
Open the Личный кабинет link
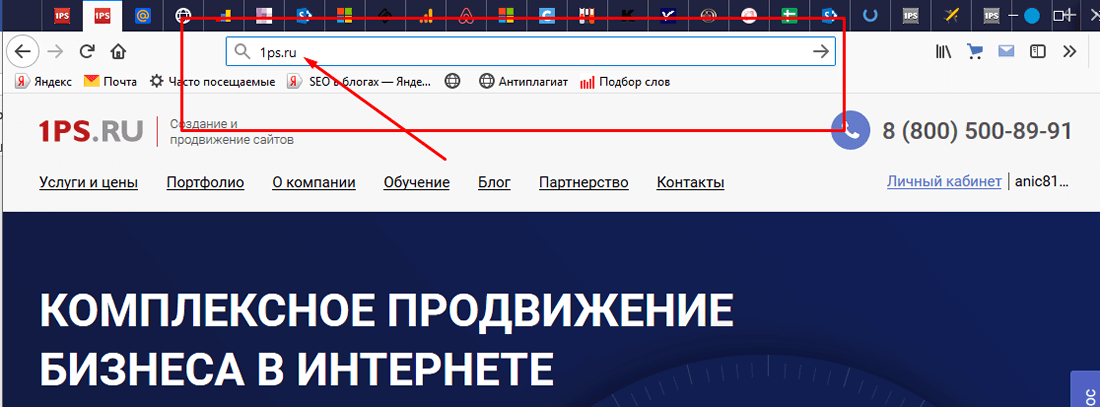tap(944, 182)
